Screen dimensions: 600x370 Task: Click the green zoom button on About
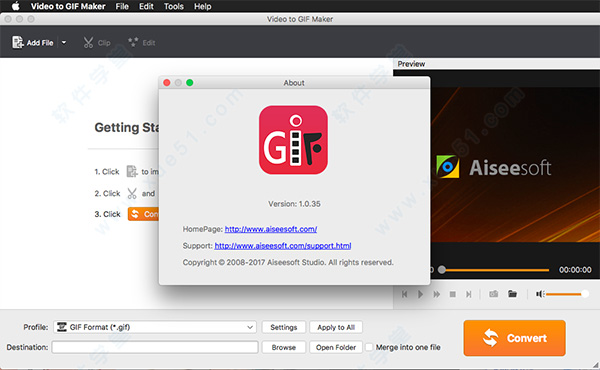(x=189, y=83)
